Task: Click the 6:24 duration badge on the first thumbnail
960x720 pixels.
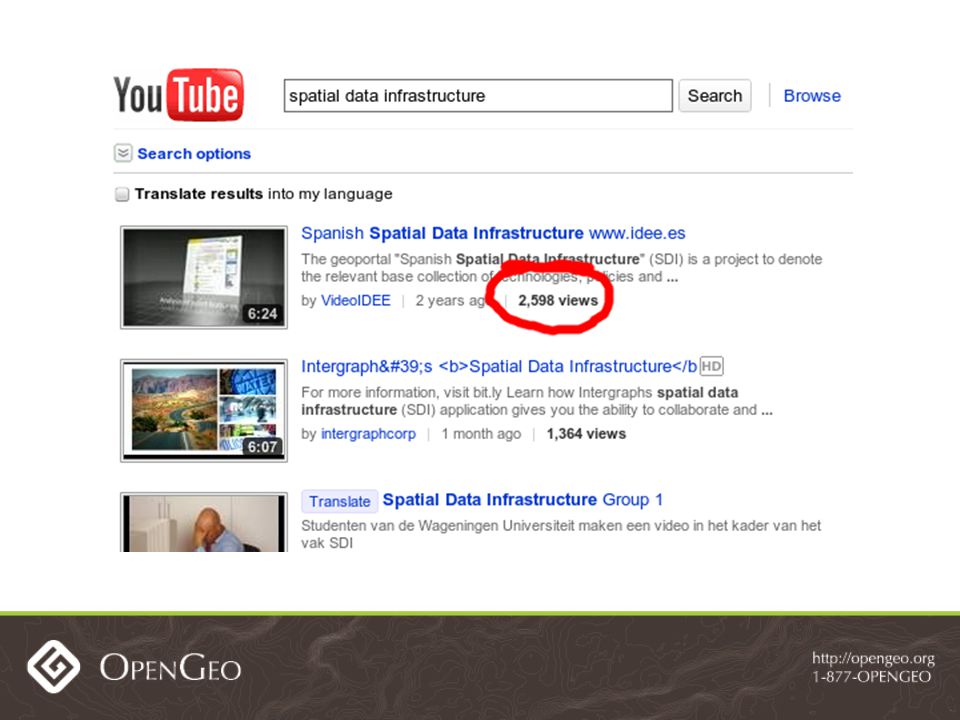Action: pos(263,314)
